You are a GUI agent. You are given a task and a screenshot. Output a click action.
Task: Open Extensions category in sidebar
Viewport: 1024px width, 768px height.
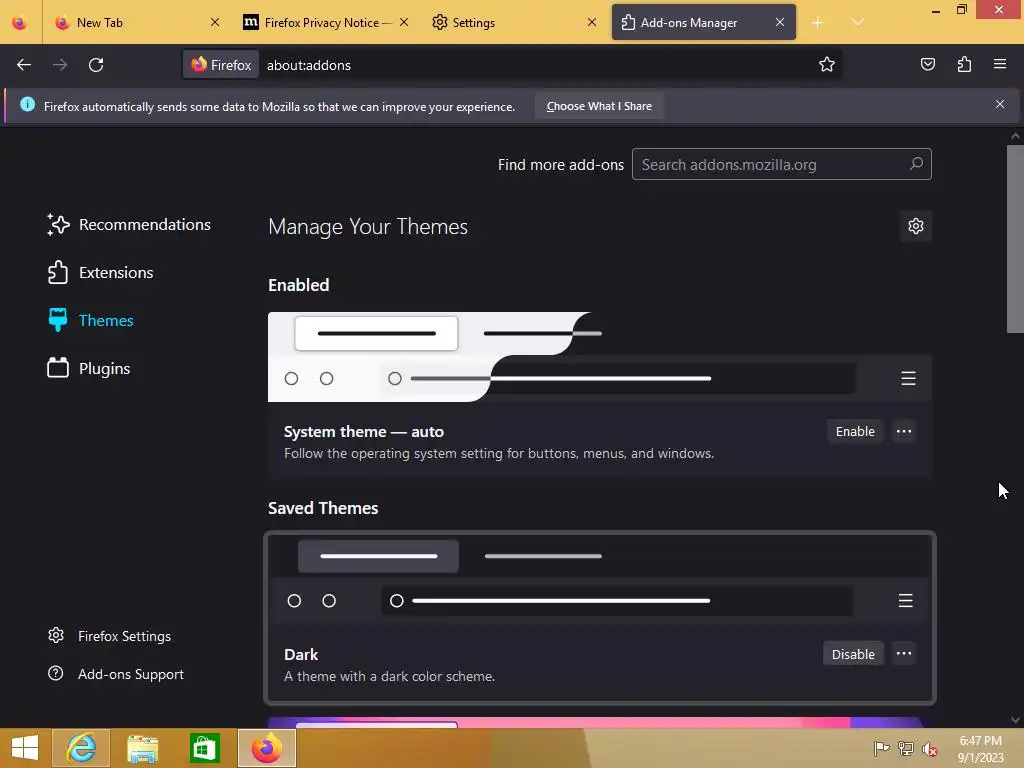[x=100, y=272]
